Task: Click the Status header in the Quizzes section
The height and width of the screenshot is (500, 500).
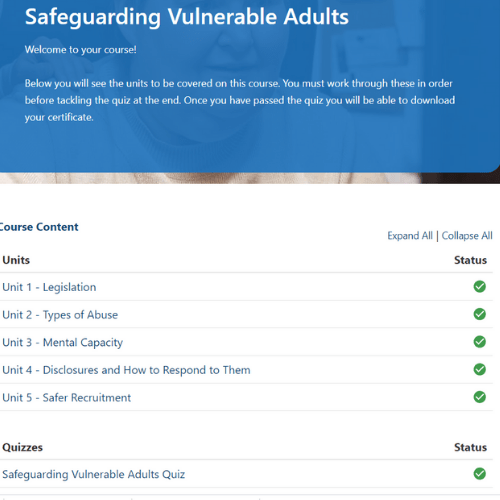Action: (470, 447)
